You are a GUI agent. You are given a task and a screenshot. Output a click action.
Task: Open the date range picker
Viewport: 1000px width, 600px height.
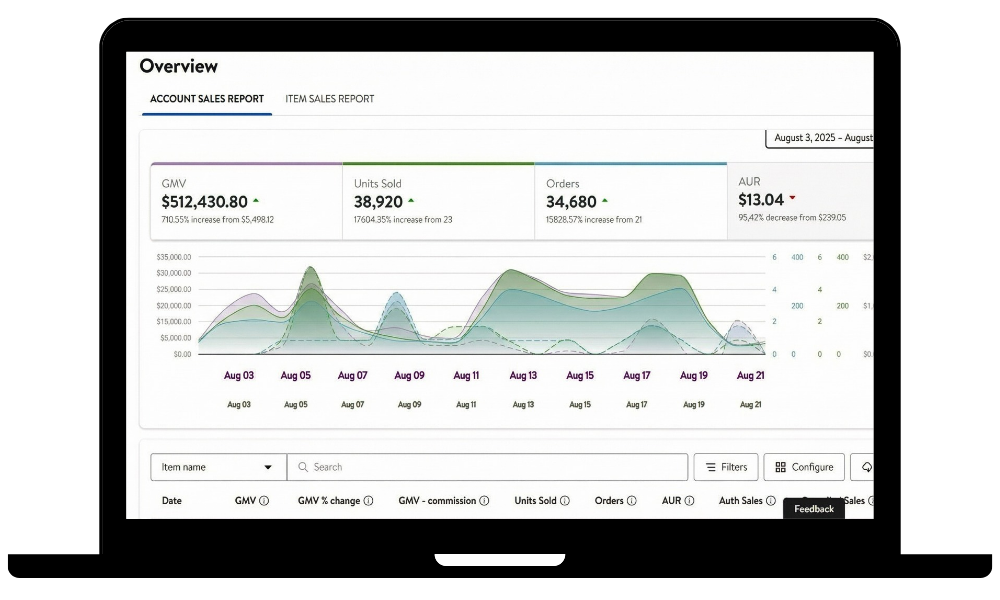click(820, 138)
